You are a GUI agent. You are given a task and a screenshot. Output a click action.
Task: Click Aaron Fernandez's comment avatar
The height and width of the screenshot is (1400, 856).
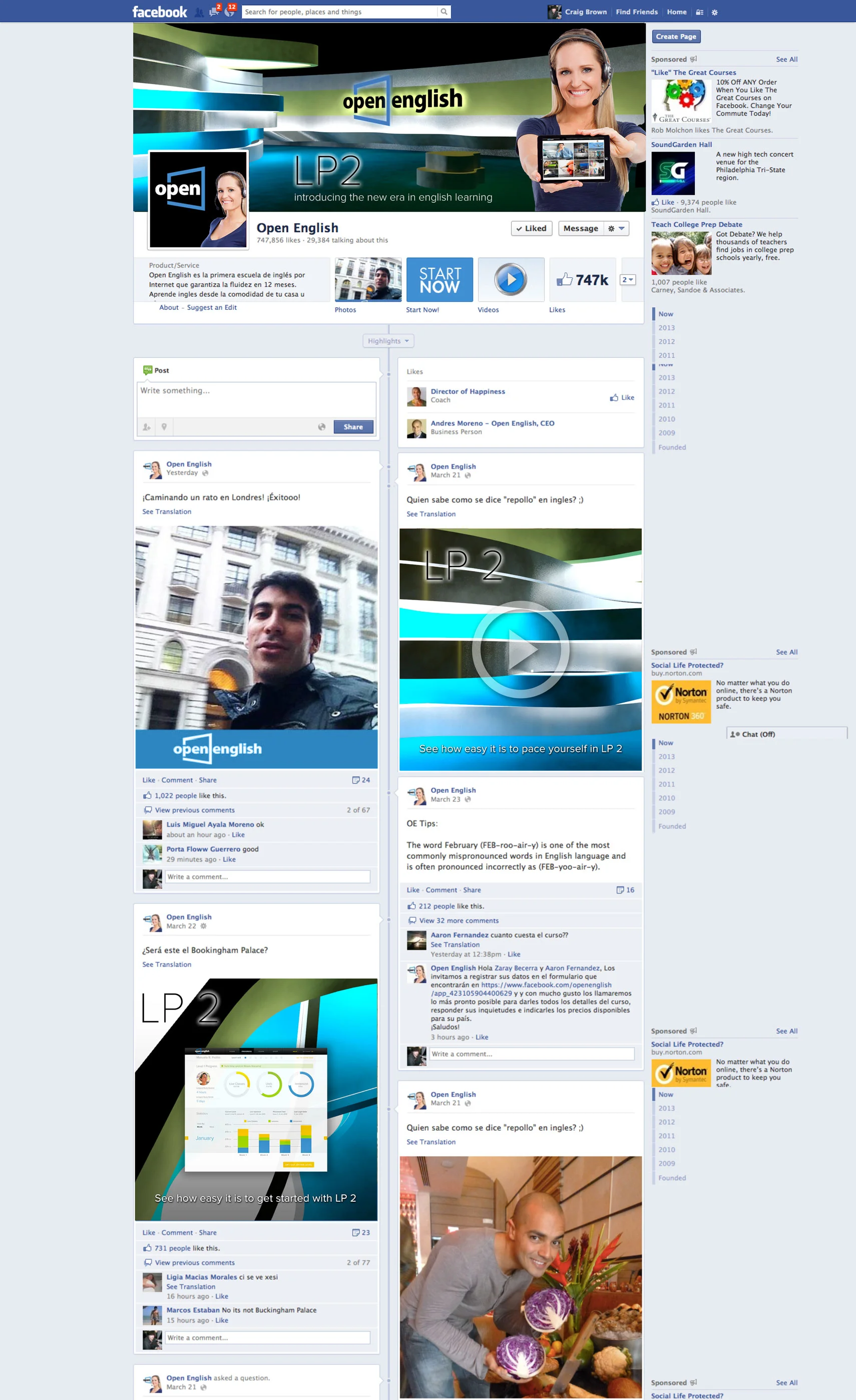point(416,941)
